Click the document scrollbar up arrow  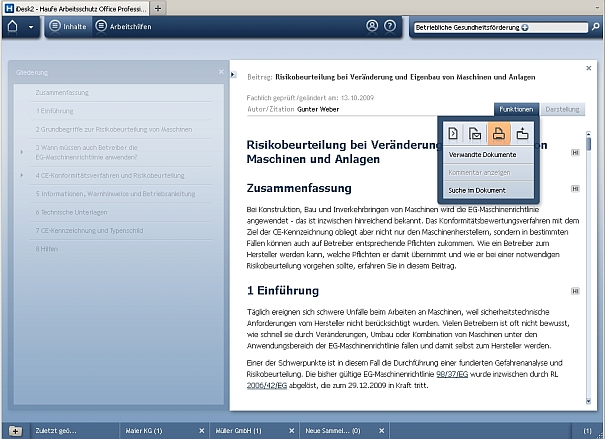point(588,133)
